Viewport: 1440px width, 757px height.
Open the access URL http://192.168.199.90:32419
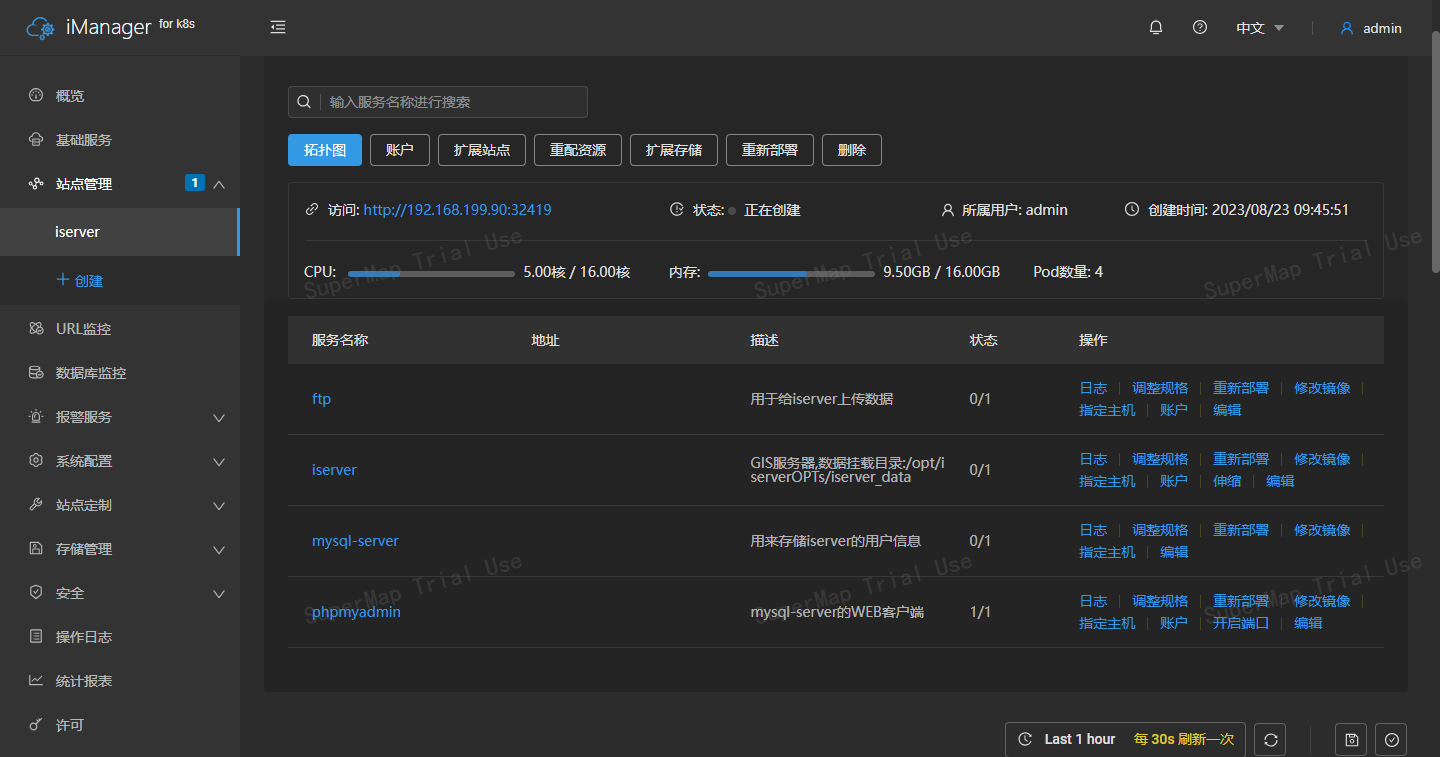click(457, 210)
